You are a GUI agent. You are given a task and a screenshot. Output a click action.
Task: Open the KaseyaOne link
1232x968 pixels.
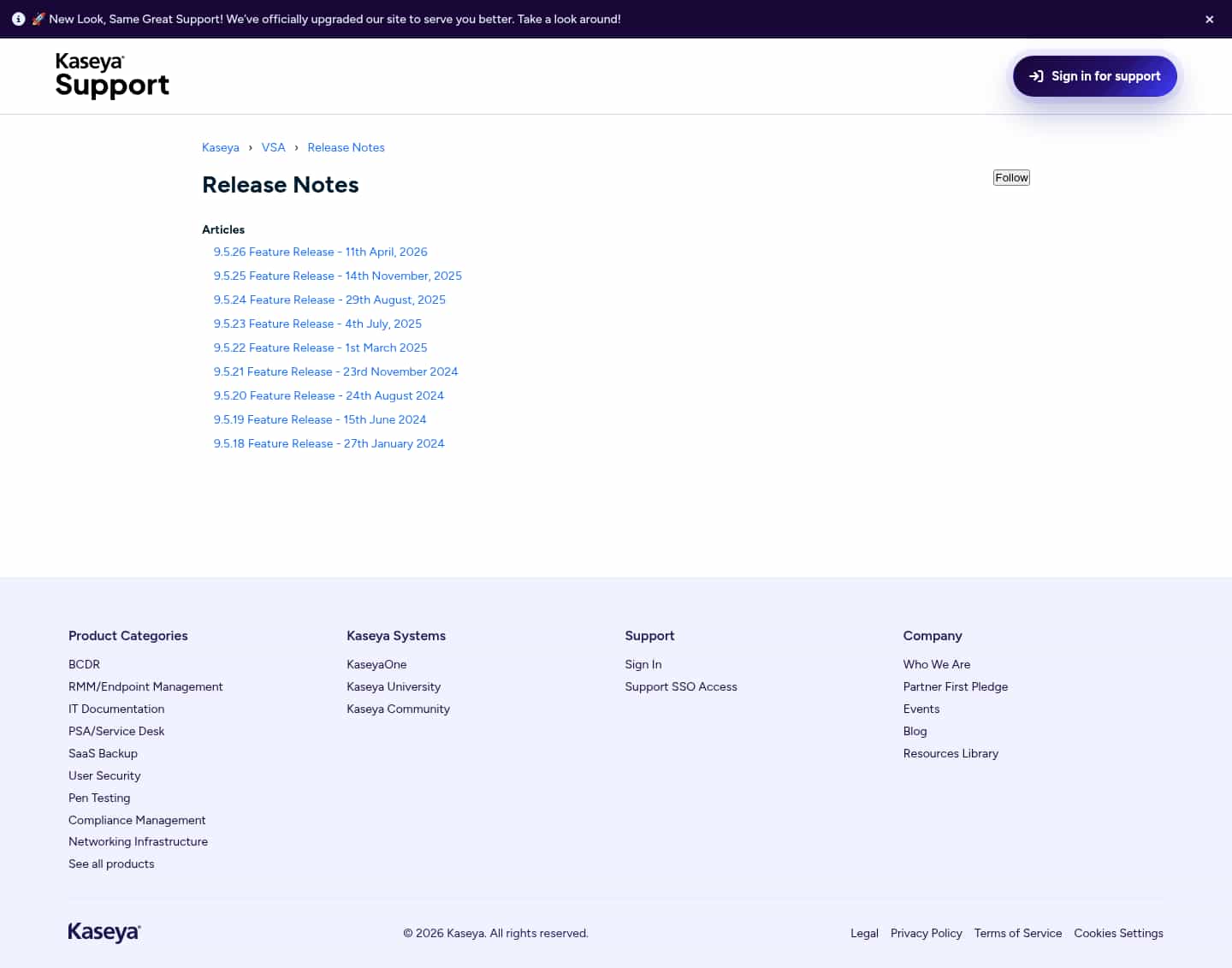tap(376, 664)
